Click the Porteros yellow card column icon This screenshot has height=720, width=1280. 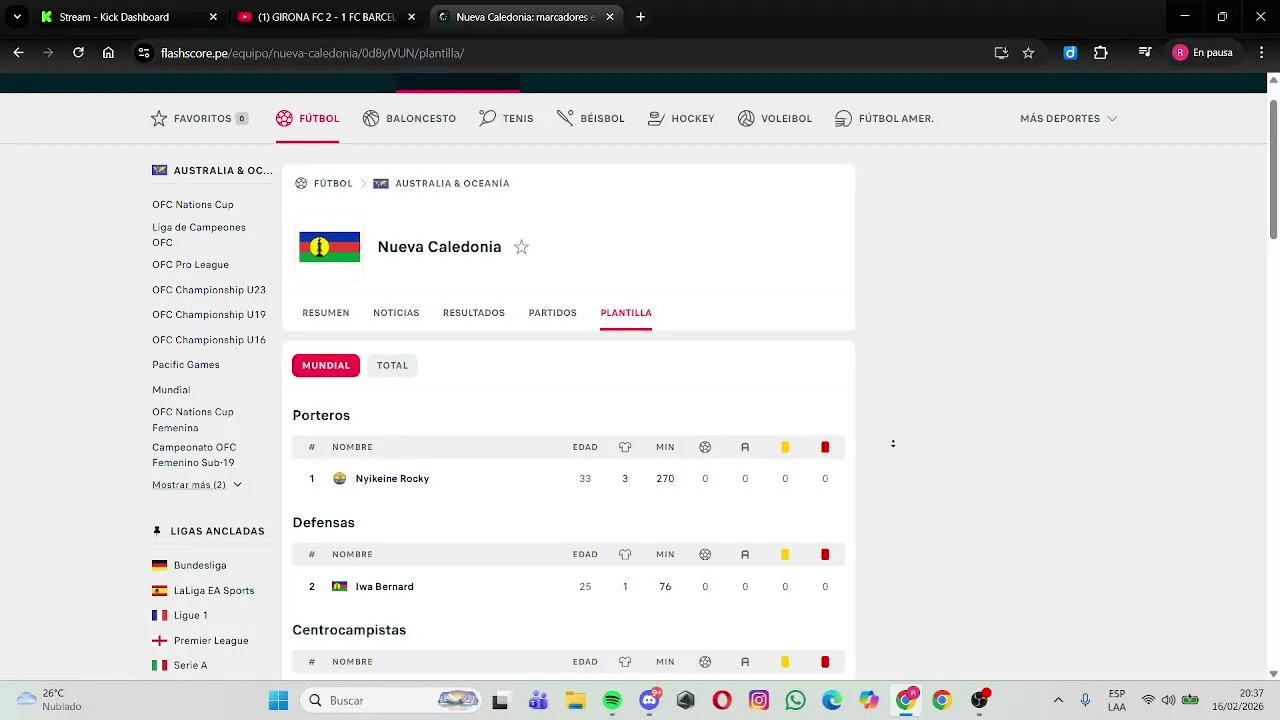[x=785, y=447]
